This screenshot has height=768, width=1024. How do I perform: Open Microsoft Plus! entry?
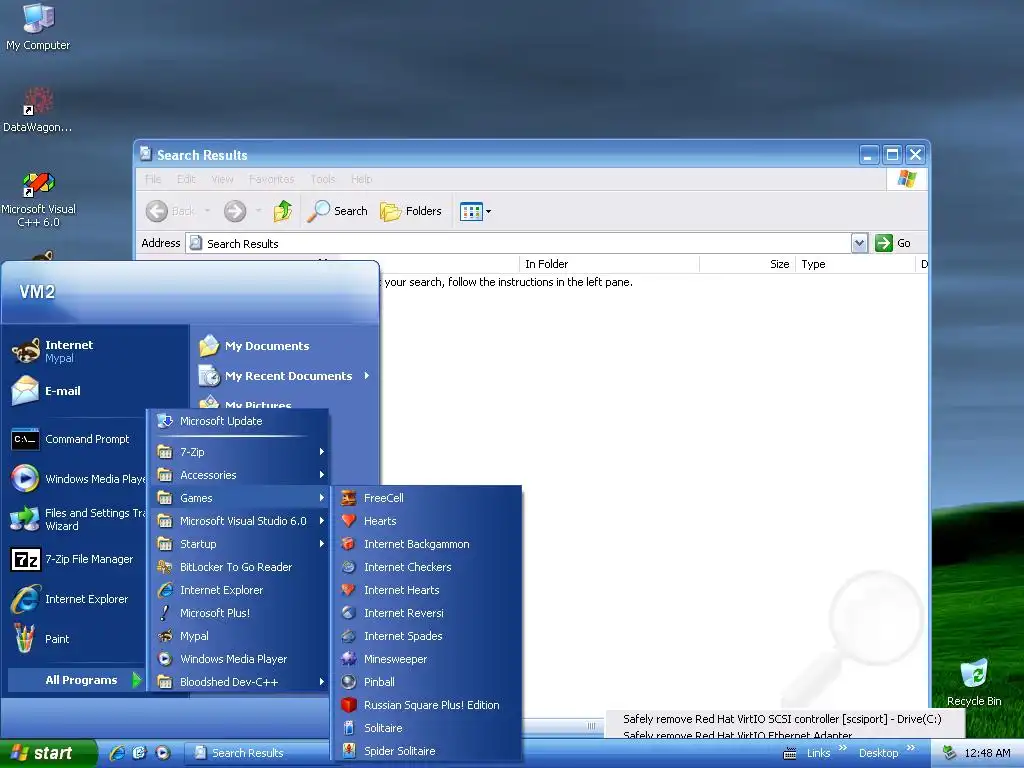coord(239,613)
